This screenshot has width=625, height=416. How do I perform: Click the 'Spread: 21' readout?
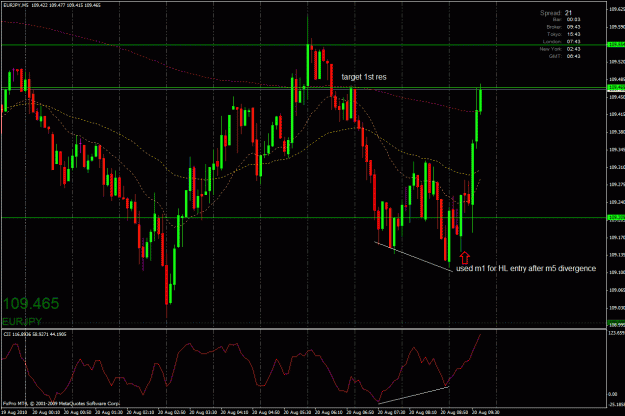tap(556, 13)
